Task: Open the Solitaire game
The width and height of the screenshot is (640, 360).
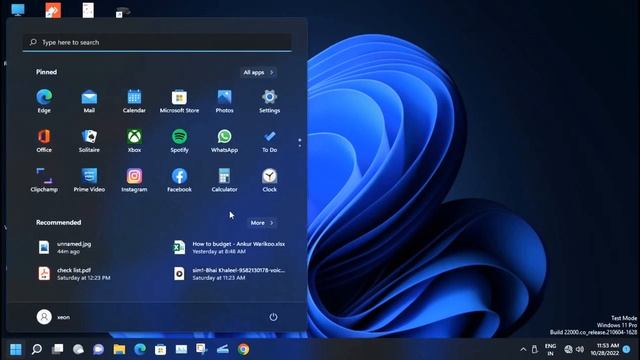Action: pos(89,141)
